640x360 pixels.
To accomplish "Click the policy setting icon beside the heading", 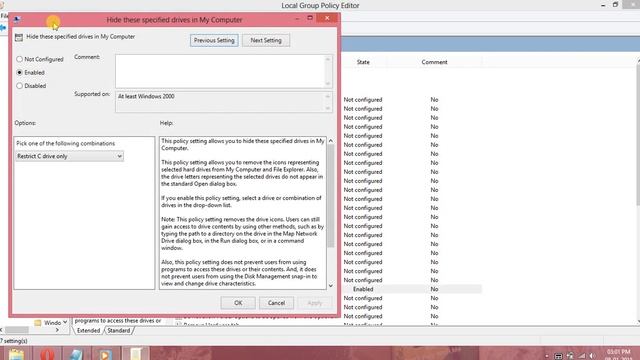I will click(x=19, y=37).
